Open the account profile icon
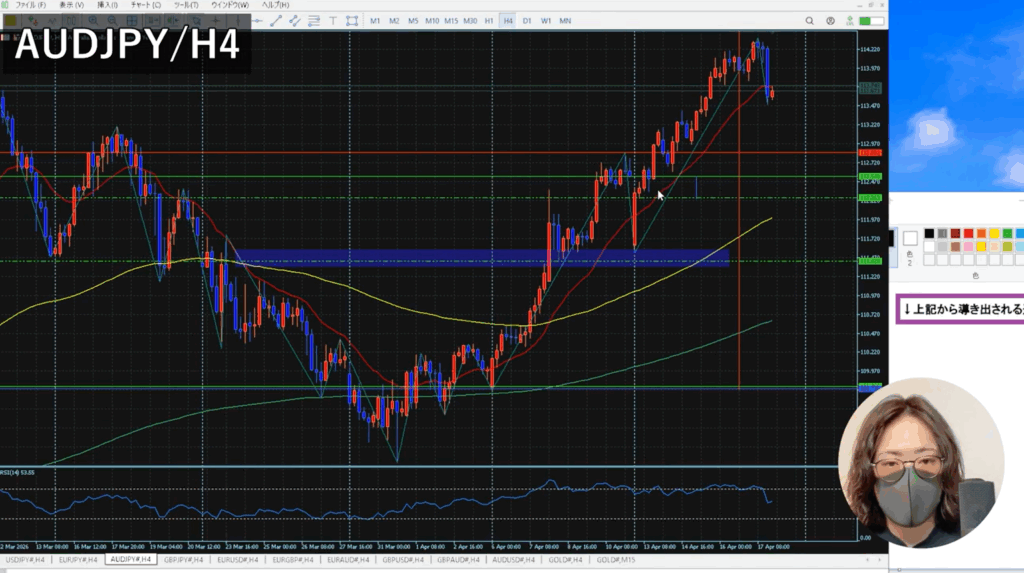This screenshot has width=1024, height=573. click(x=830, y=21)
